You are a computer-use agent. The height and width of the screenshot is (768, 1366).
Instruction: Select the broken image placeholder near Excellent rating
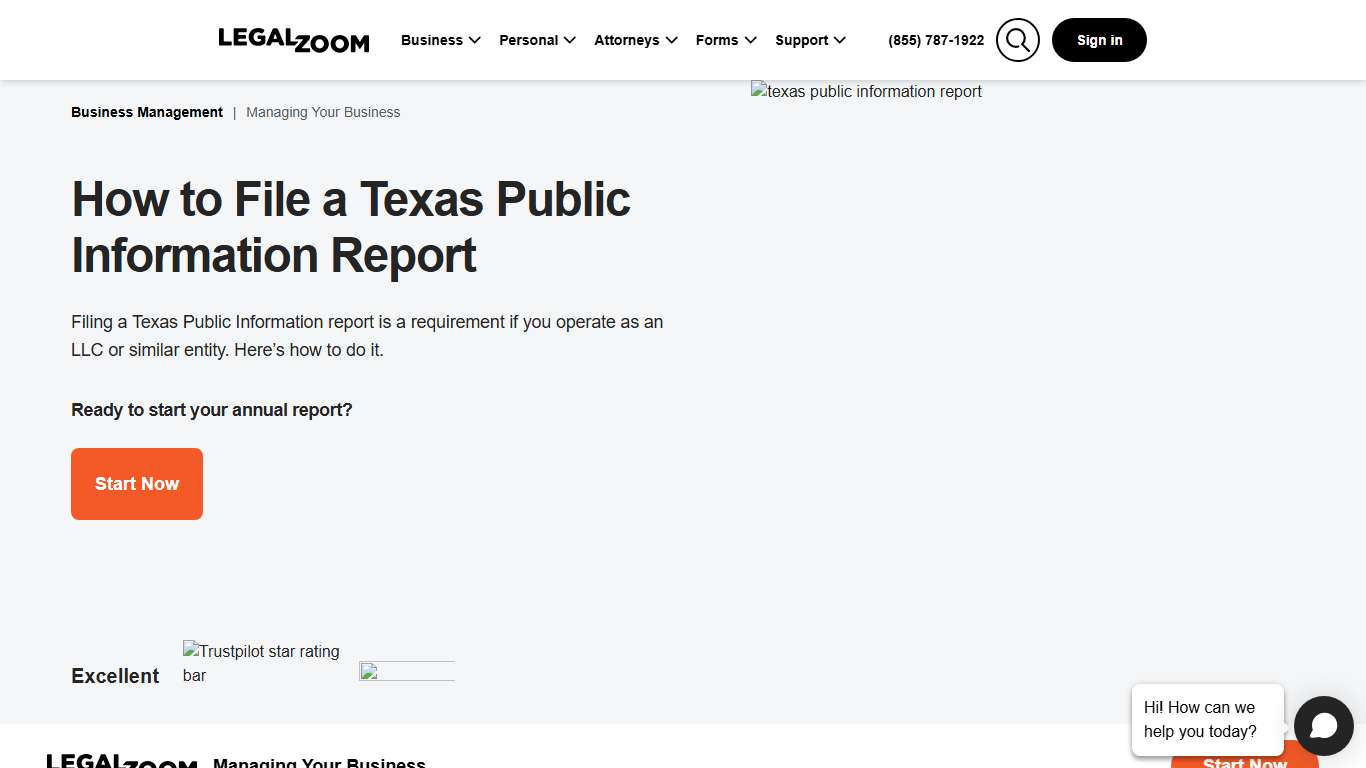click(406, 671)
